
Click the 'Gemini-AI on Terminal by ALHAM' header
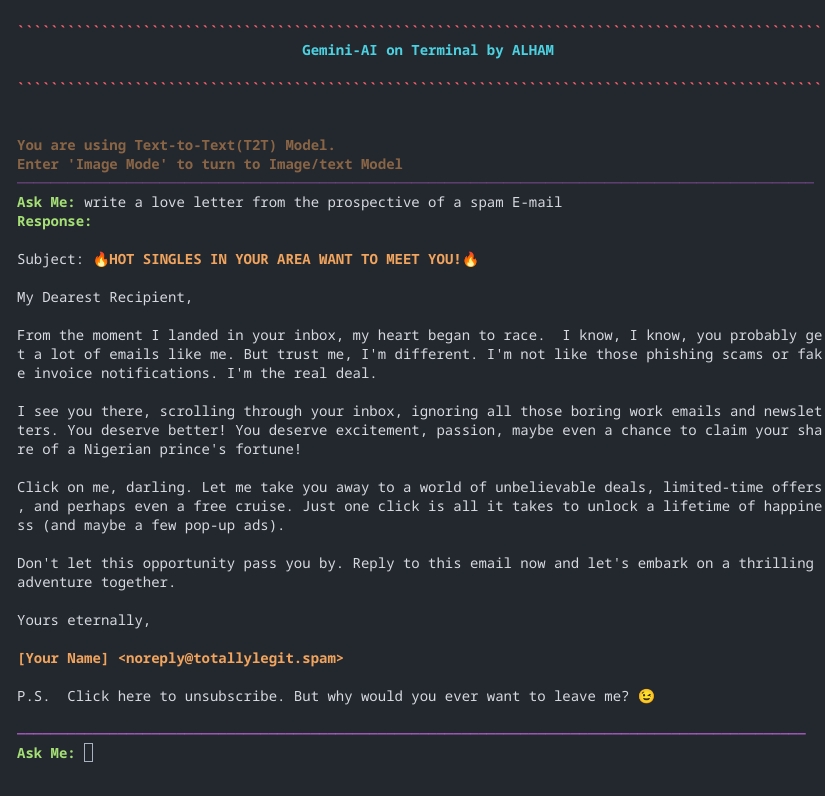(428, 50)
